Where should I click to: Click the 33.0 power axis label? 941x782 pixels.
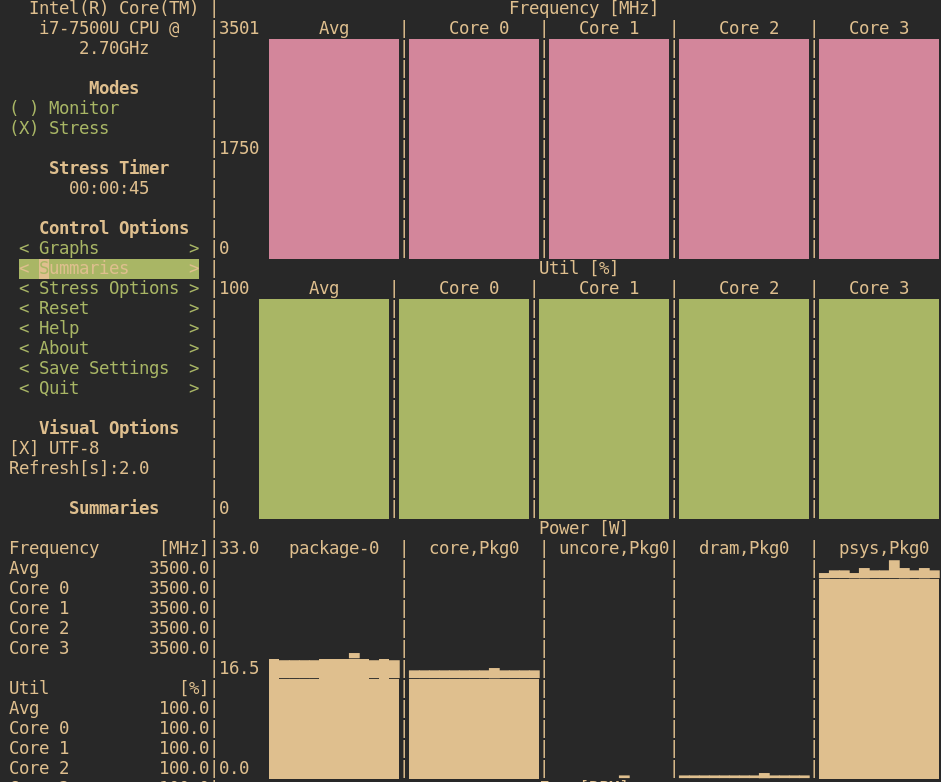[239, 548]
